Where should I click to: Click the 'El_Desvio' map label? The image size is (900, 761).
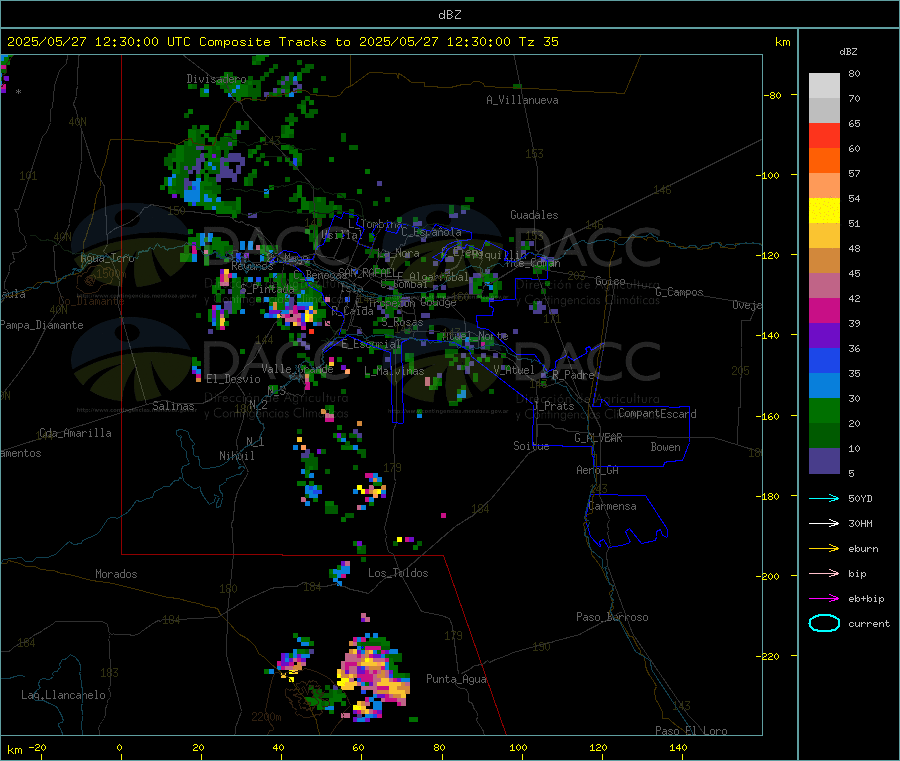click(233, 379)
